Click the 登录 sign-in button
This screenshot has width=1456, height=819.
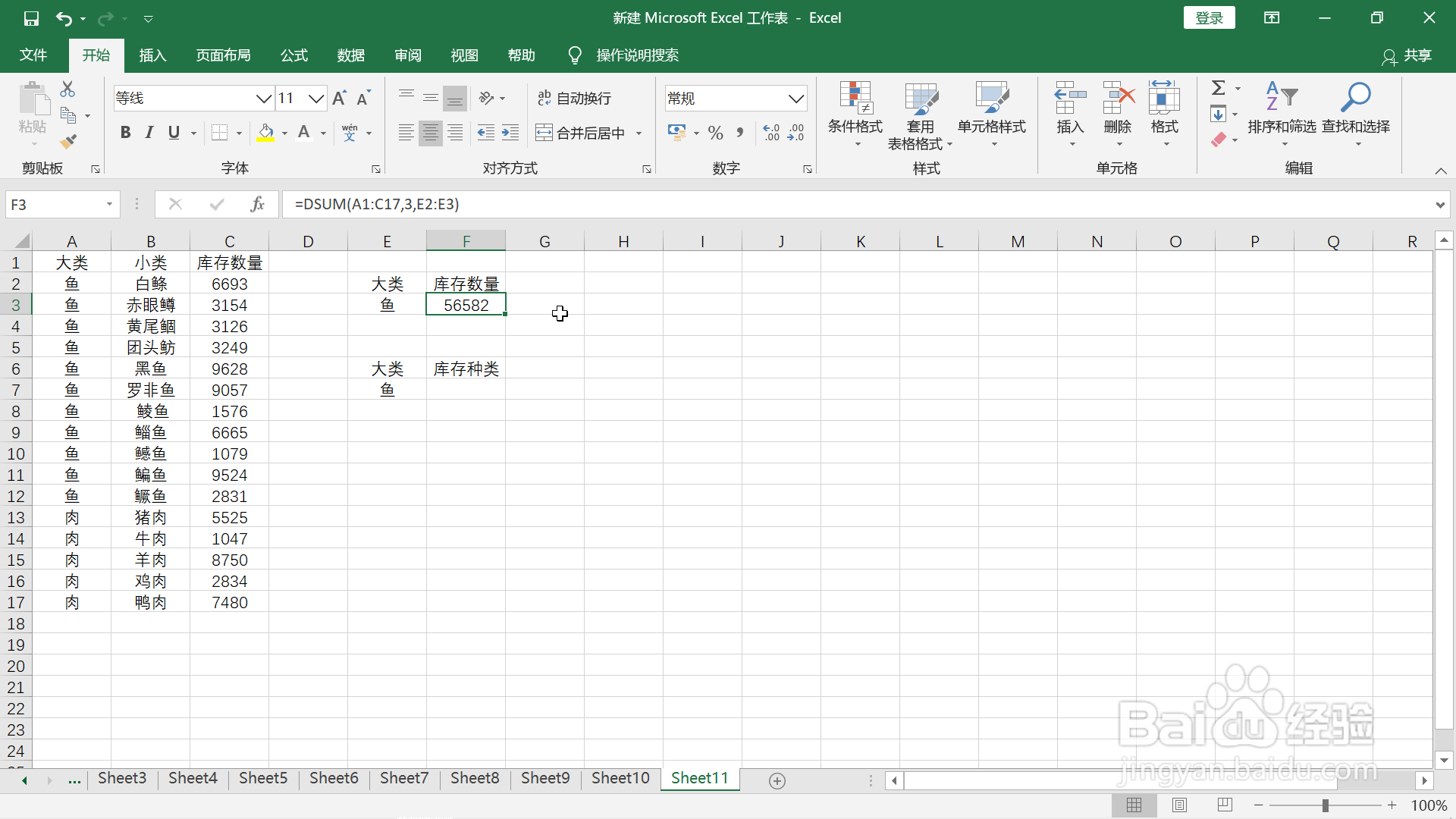[x=1209, y=18]
